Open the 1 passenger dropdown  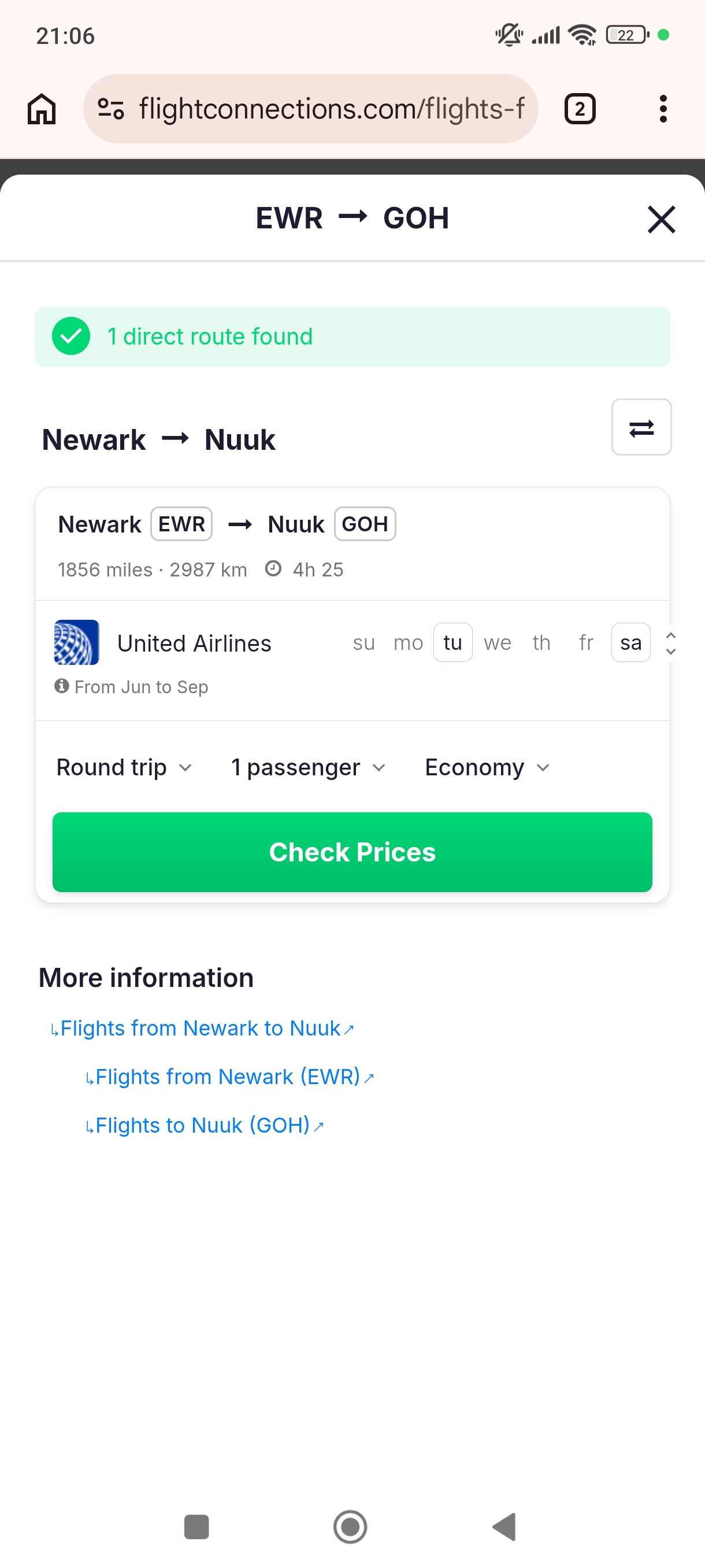pos(309,768)
